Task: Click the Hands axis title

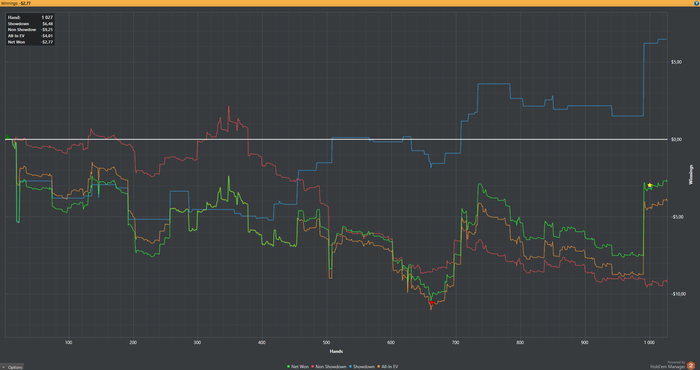Action: pos(336,351)
